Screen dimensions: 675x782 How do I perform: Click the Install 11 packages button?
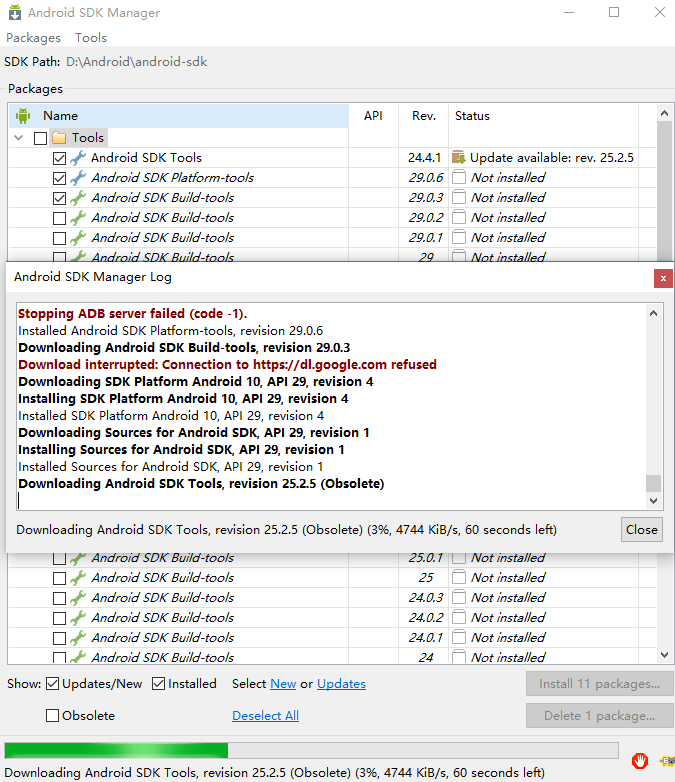point(599,684)
